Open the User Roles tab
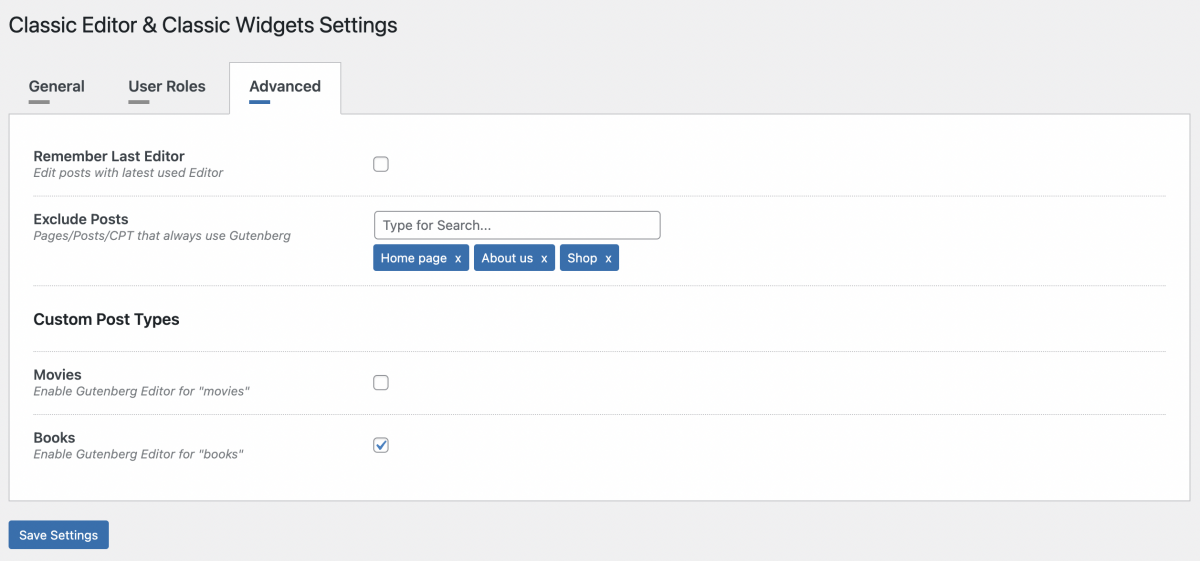Screen dimensions: 1200x561 pos(167,87)
